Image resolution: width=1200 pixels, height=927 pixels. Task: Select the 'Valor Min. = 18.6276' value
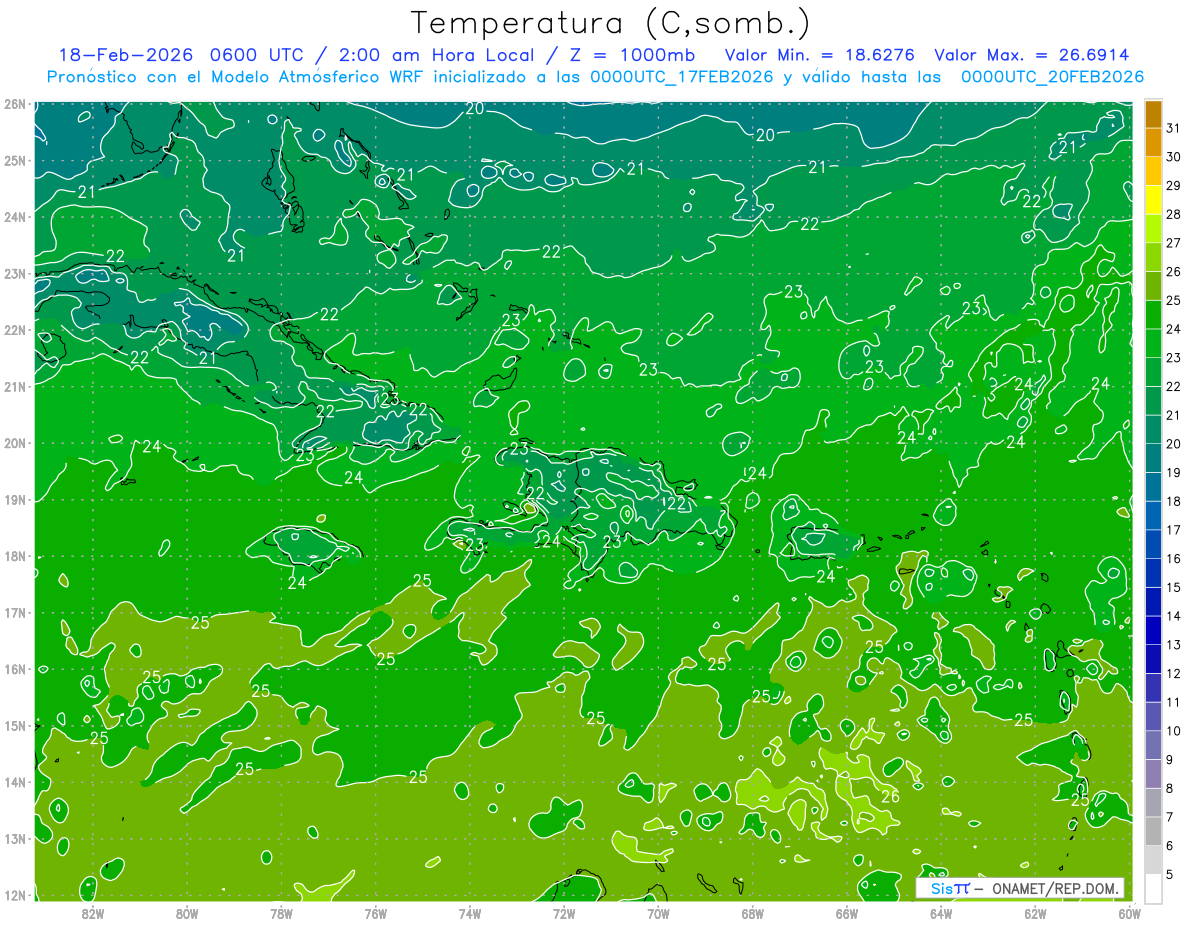pyautogui.click(x=820, y=54)
